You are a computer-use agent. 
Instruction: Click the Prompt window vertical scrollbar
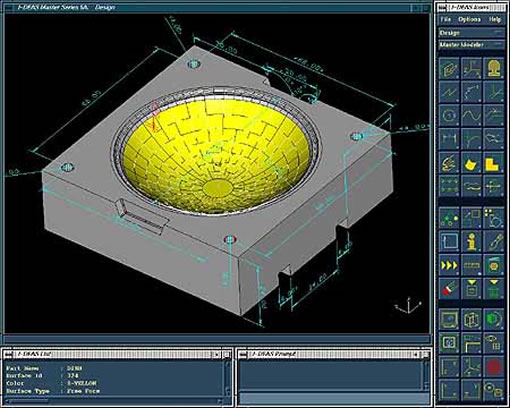(x=426, y=375)
